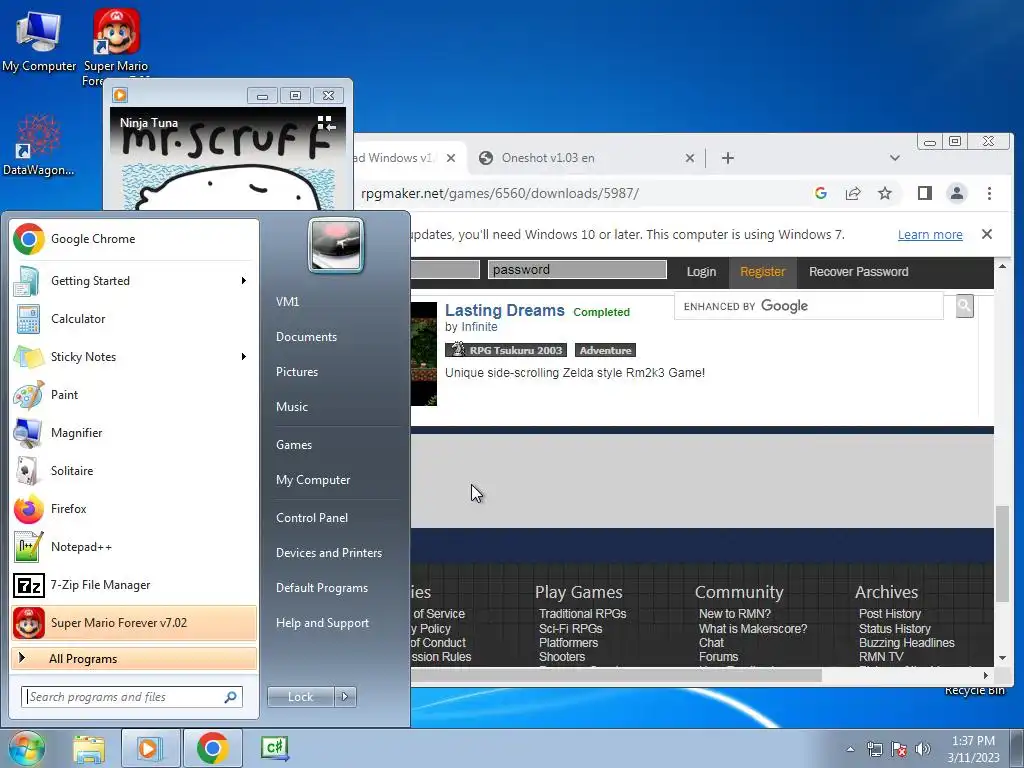Dismiss Windows 7 notification bar
1024x768 pixels.
(987, 234)
